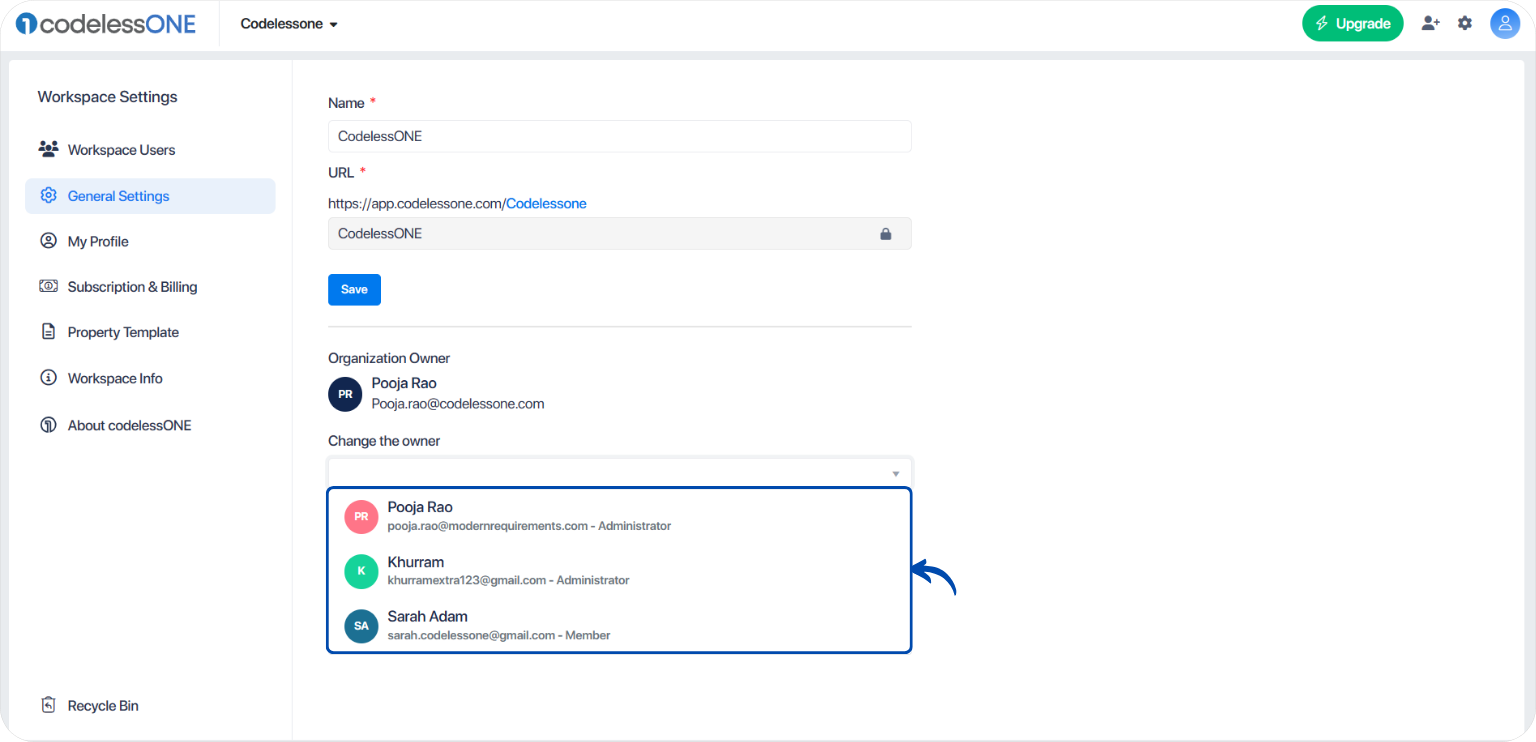1536x742 pixels.
Task: Open Subscription & Billing page
Action: 150,287
